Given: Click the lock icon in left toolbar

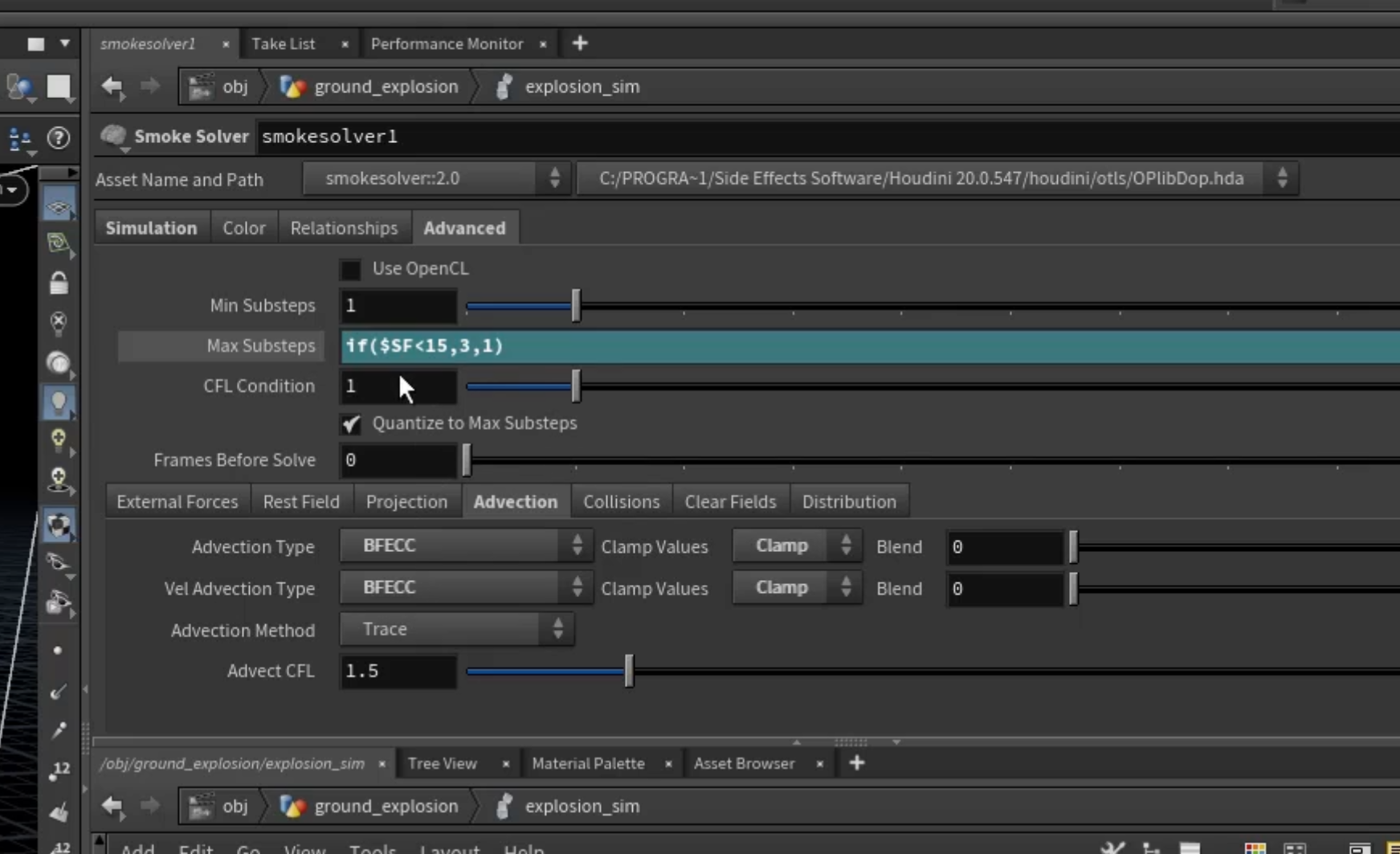Looking at the screenshot, I should click(x=59, y=283).
